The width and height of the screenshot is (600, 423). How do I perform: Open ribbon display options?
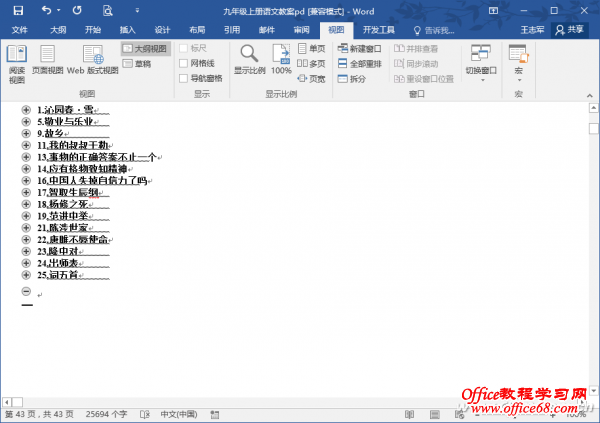[493, 11]
